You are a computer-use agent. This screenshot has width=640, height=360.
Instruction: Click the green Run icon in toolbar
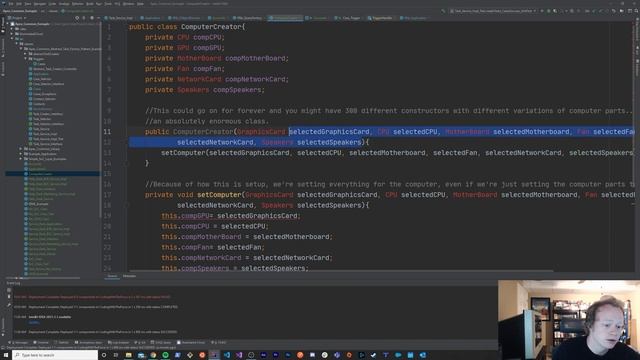pyautogui.click(x=542, y=11)
